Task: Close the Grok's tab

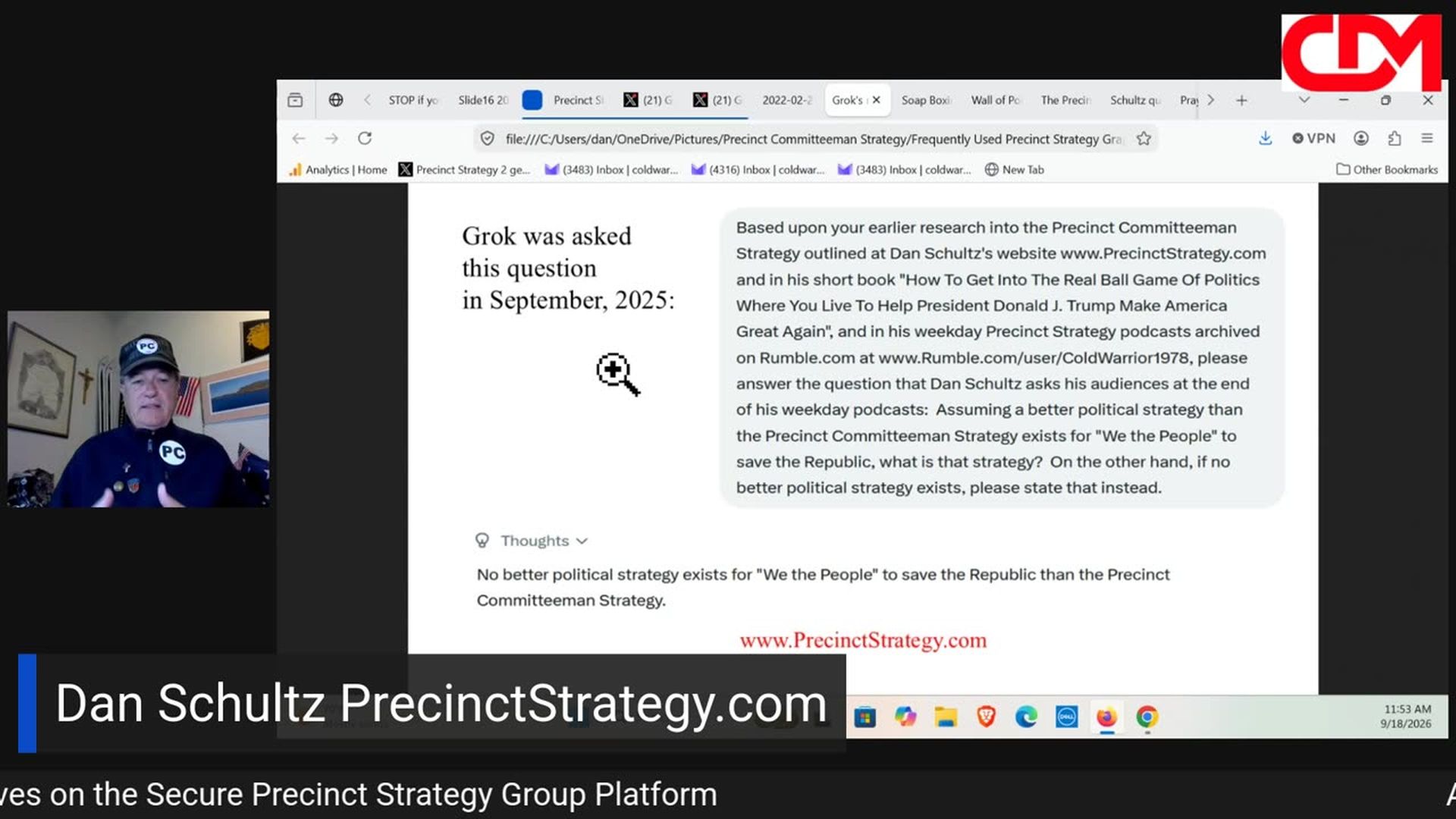Action: click(876, 100)
